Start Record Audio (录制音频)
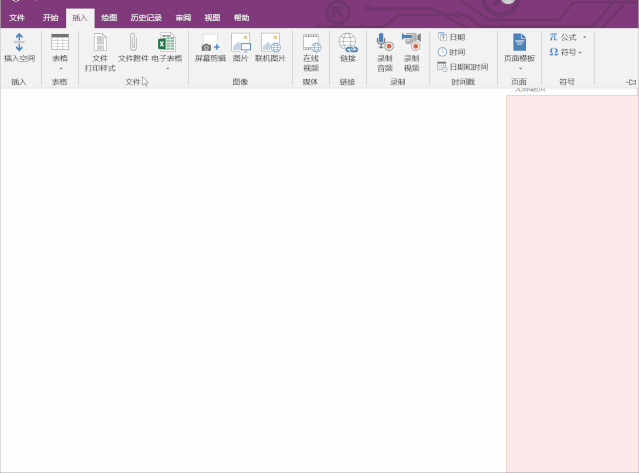Viewport: 639px width, 473px height. (x=385, y=51)
